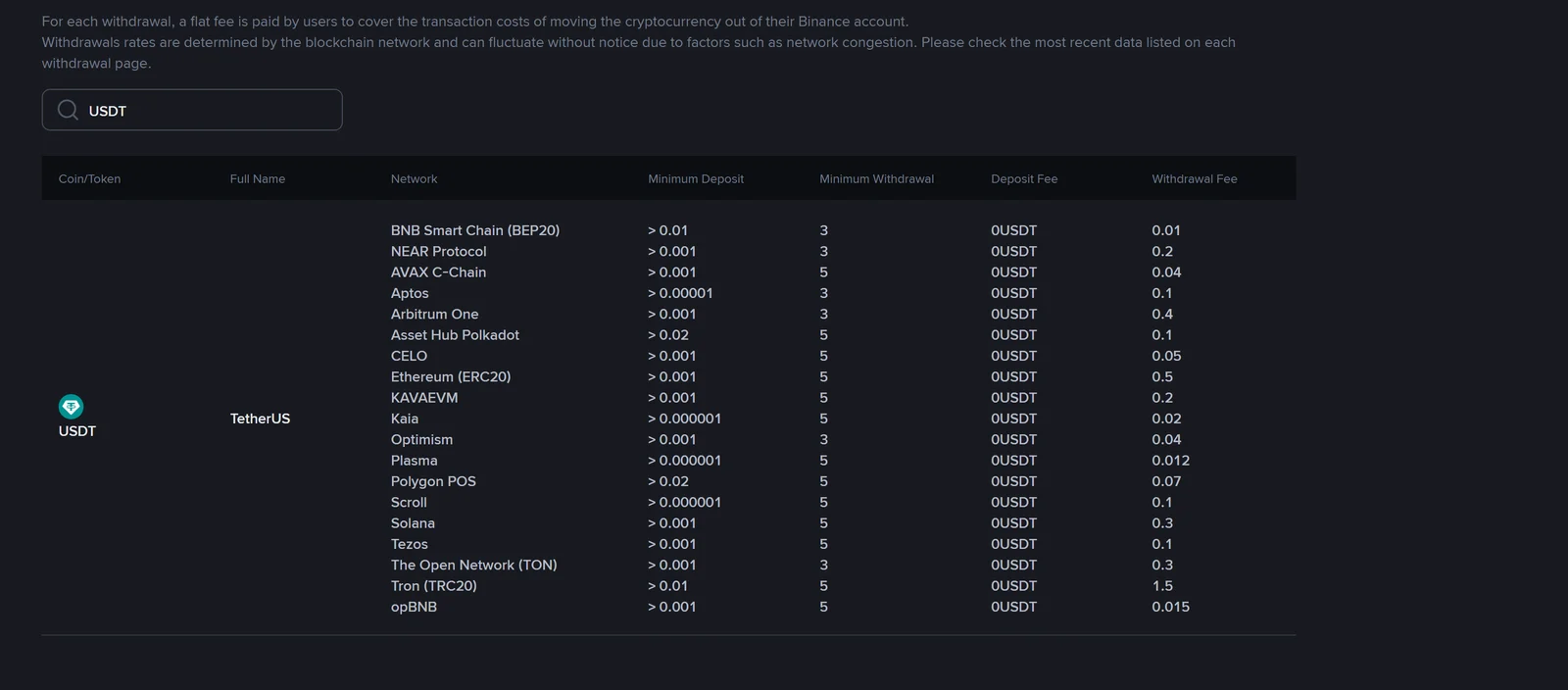Click the Tron (TRC20) network name
Screen dimensions: 1568x690
point(433,586)
